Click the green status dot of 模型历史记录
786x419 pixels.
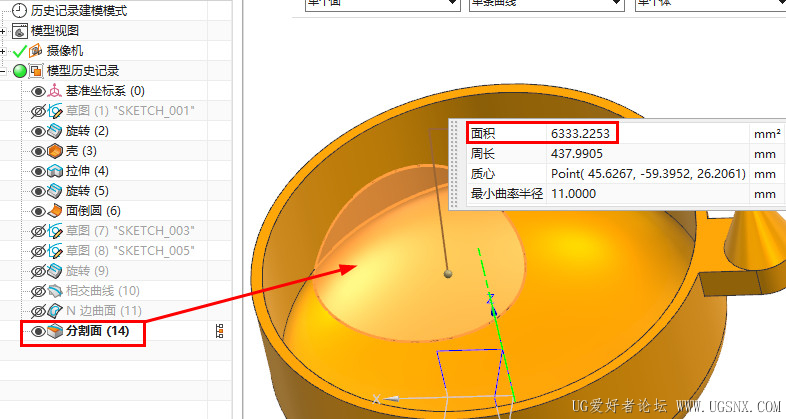(20, 71)
